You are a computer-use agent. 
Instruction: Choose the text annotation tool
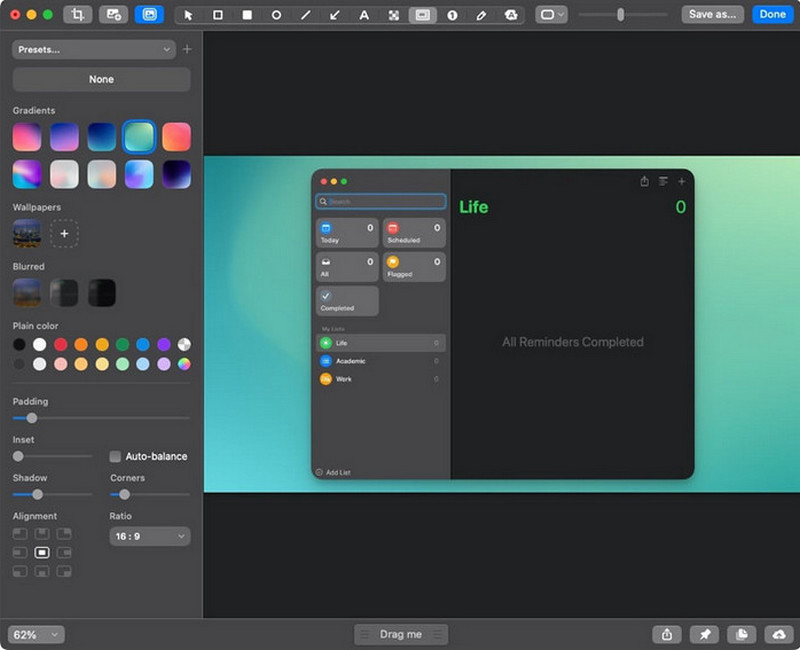(364, 15)
